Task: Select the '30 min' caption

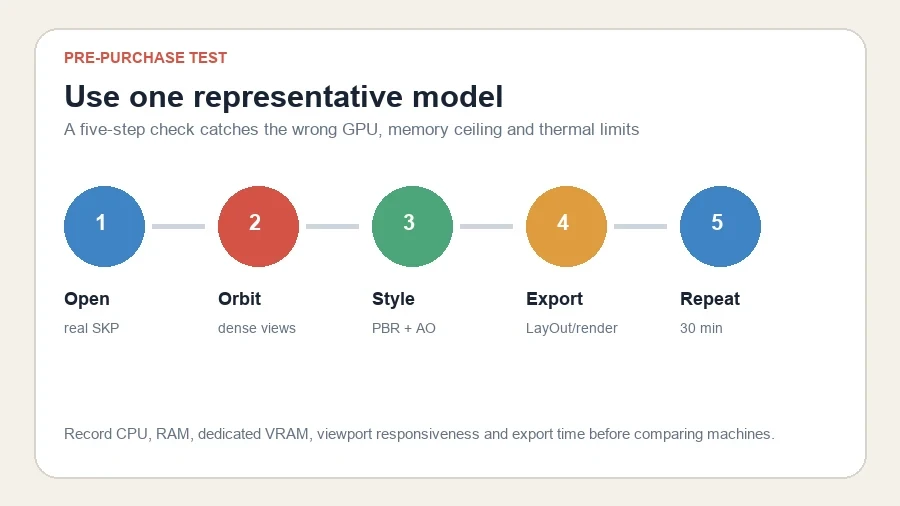Action: (701, 328)
